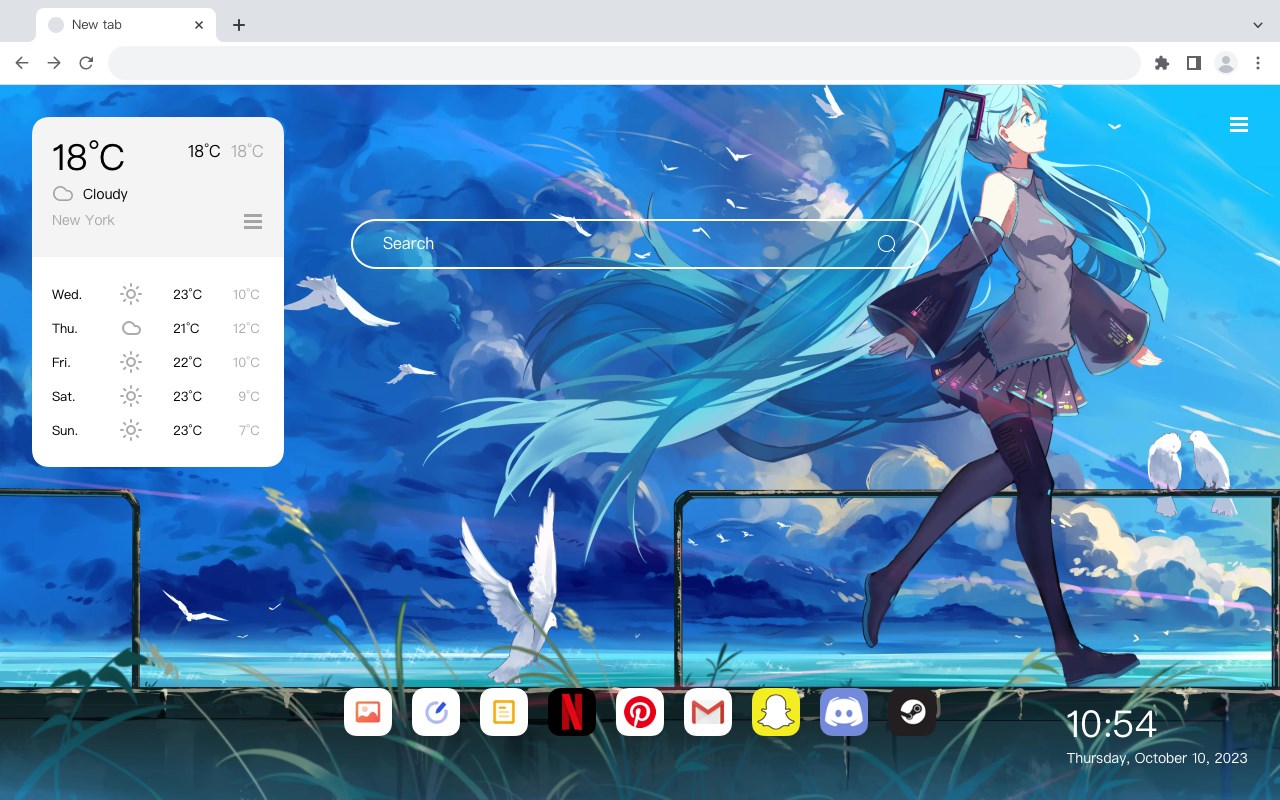Open the Snapchat shortcut icon
Image resolution: width=1280 pixels, height=800 pixels.
click(776, 712)
